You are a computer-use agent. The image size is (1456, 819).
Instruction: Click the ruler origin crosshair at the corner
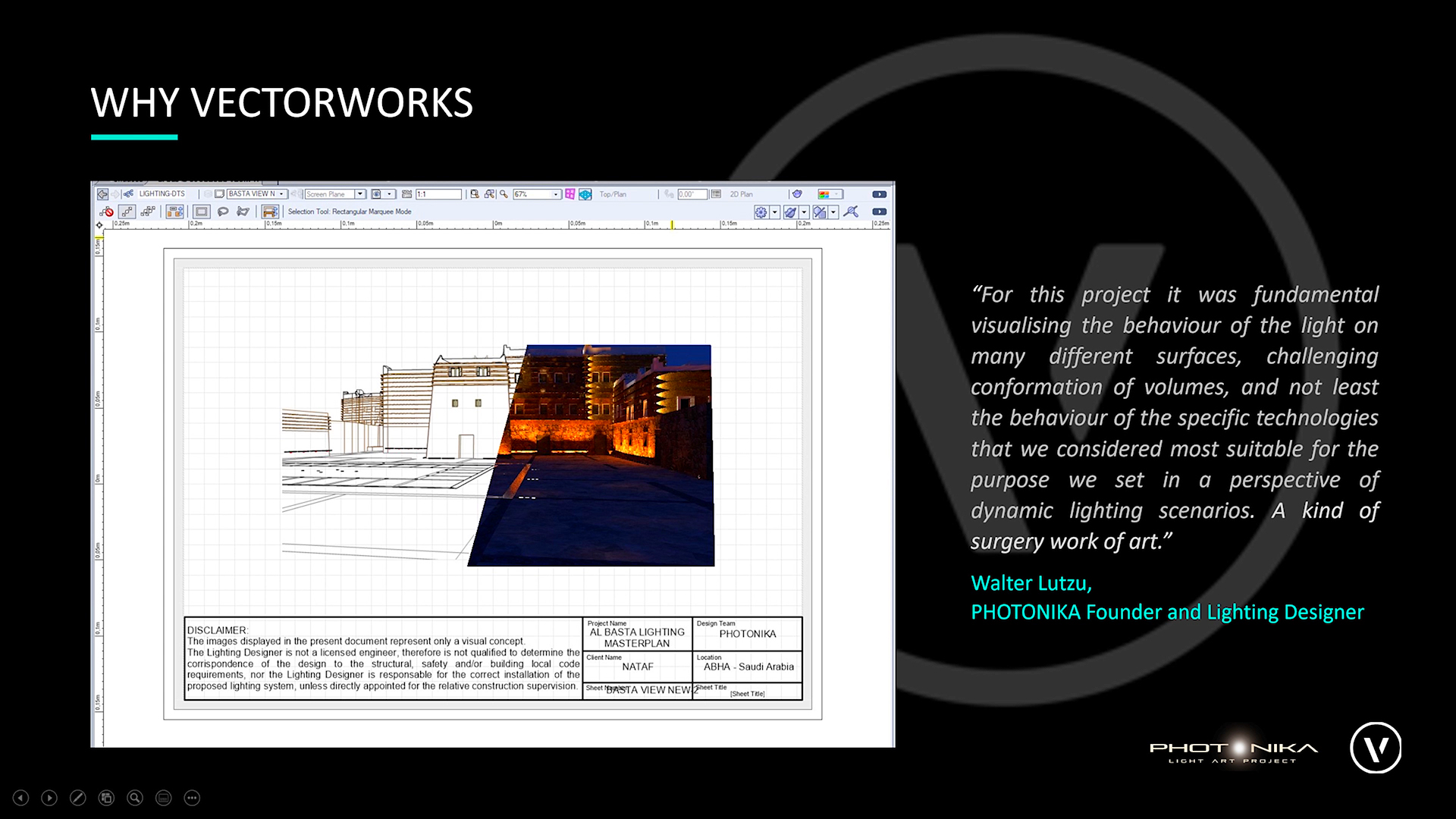(x=99, y=225)
